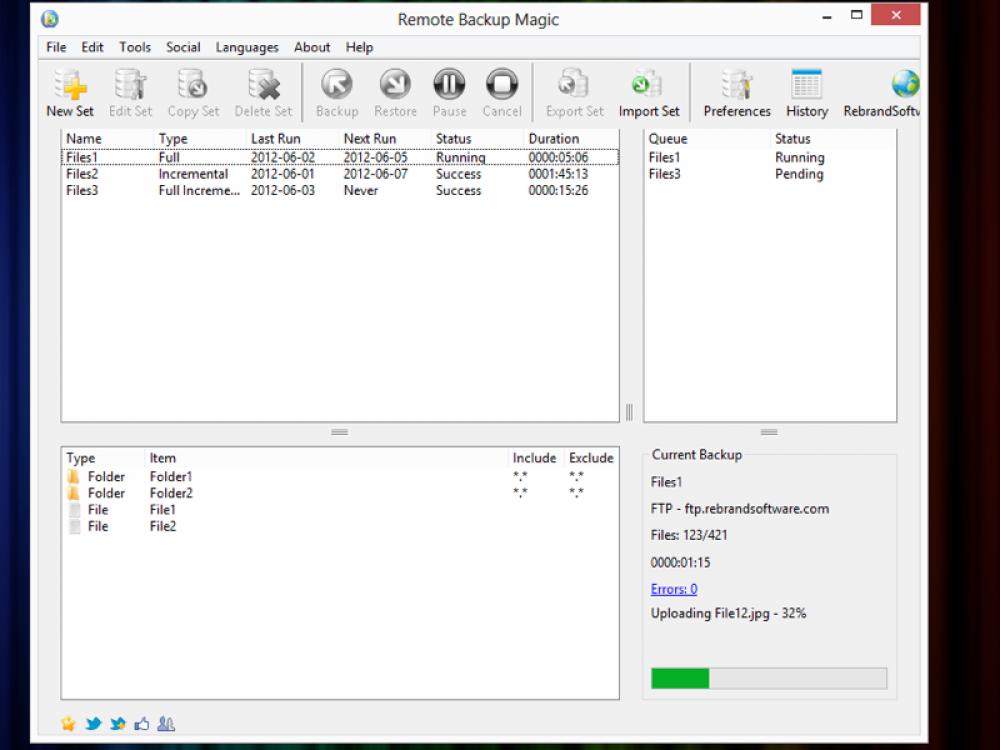View backup History via toolbar icon

coord(806,90)
